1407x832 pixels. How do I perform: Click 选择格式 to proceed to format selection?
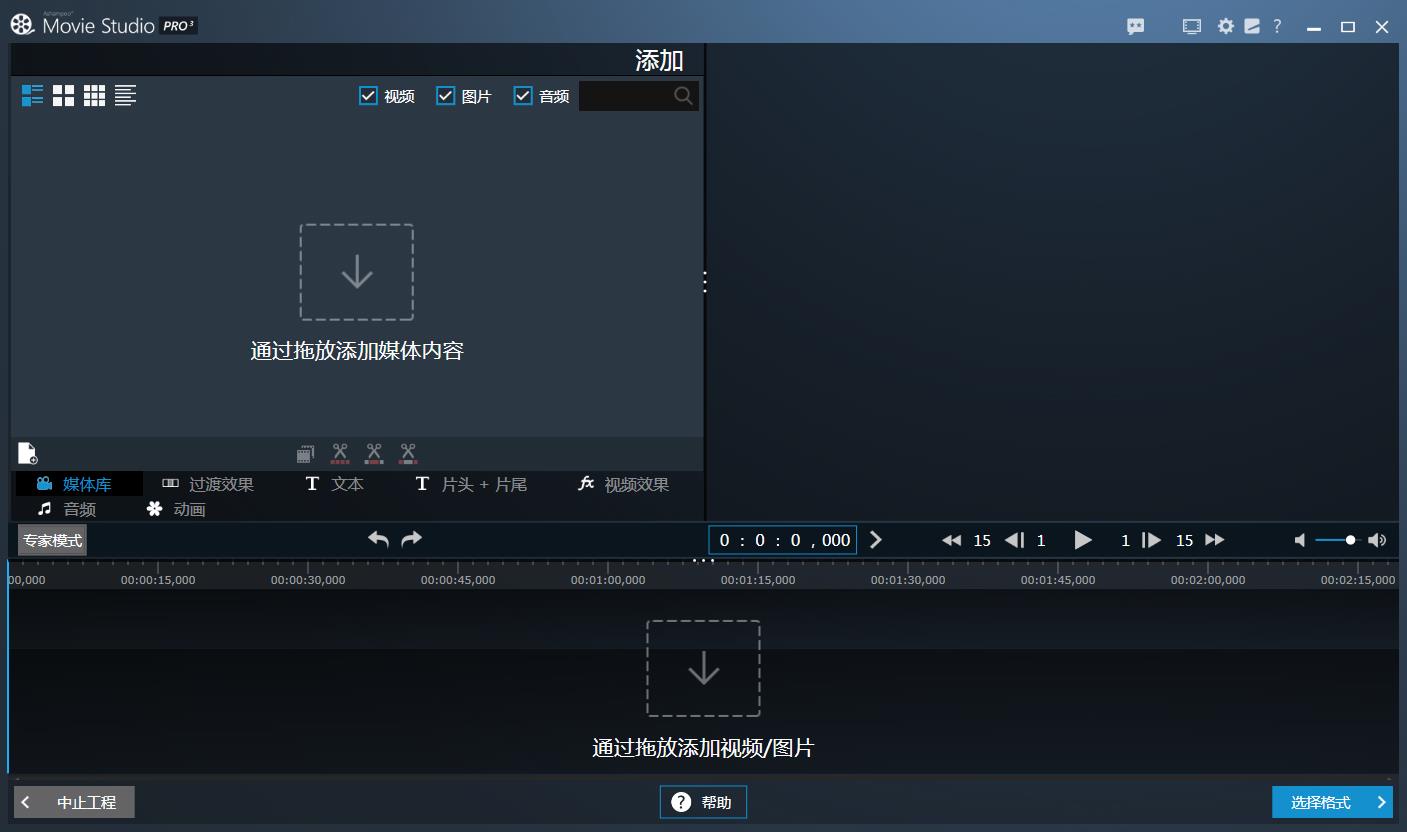[x=1331, y=802]
